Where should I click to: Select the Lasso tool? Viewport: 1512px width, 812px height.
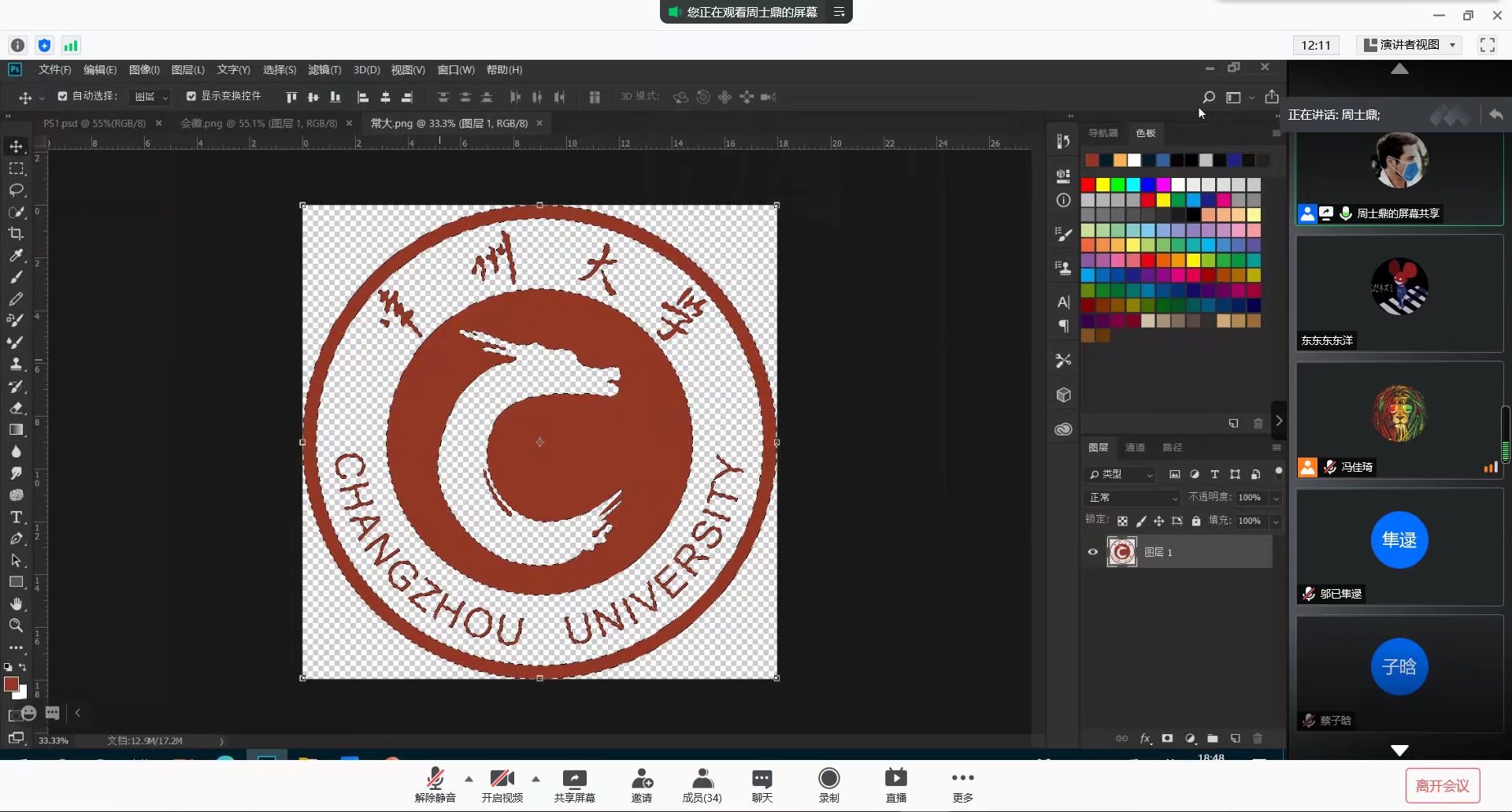(x=16, y=191)
